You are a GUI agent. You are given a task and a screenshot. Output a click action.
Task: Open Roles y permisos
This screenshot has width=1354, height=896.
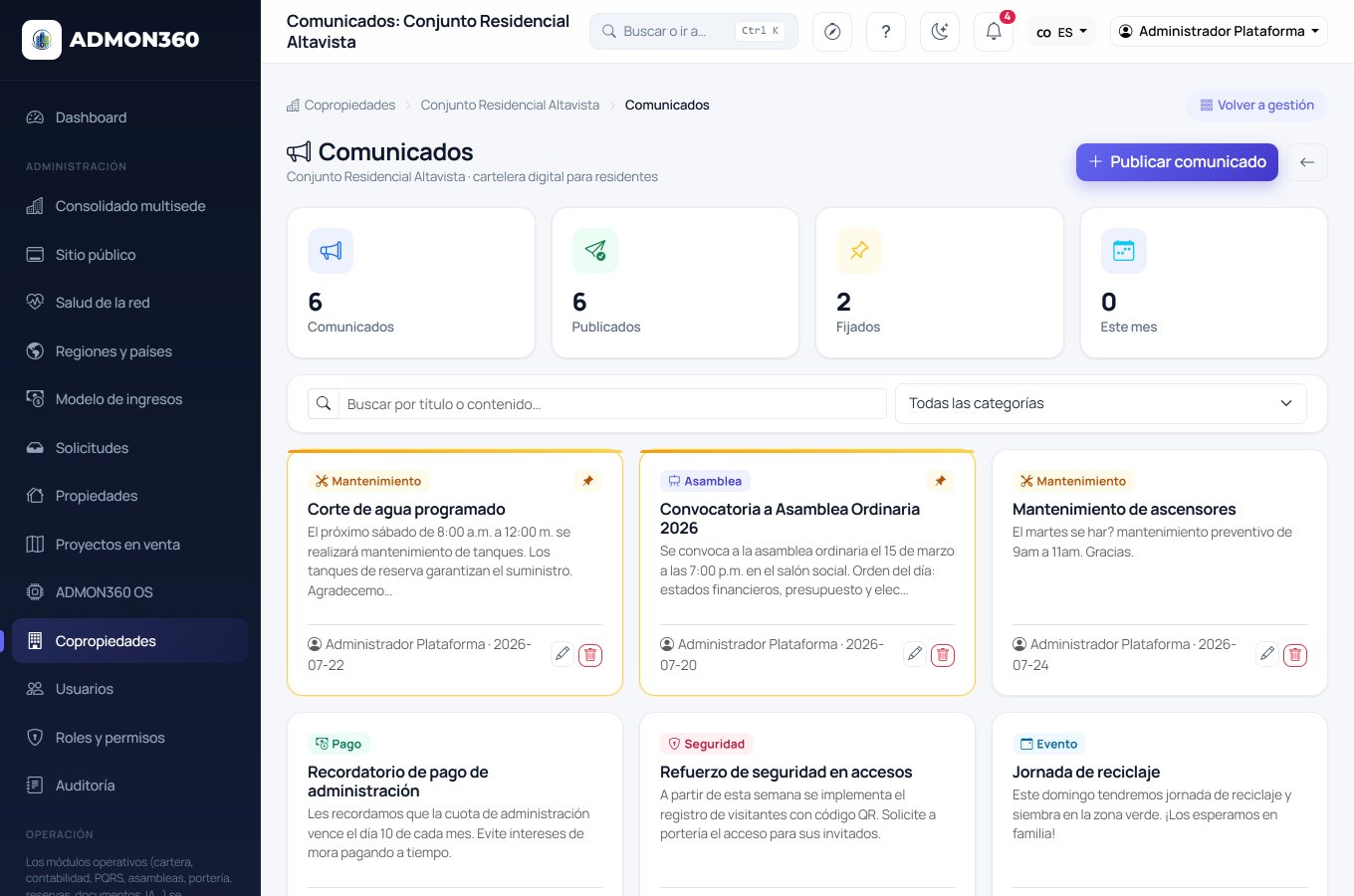tap(129, 738)
